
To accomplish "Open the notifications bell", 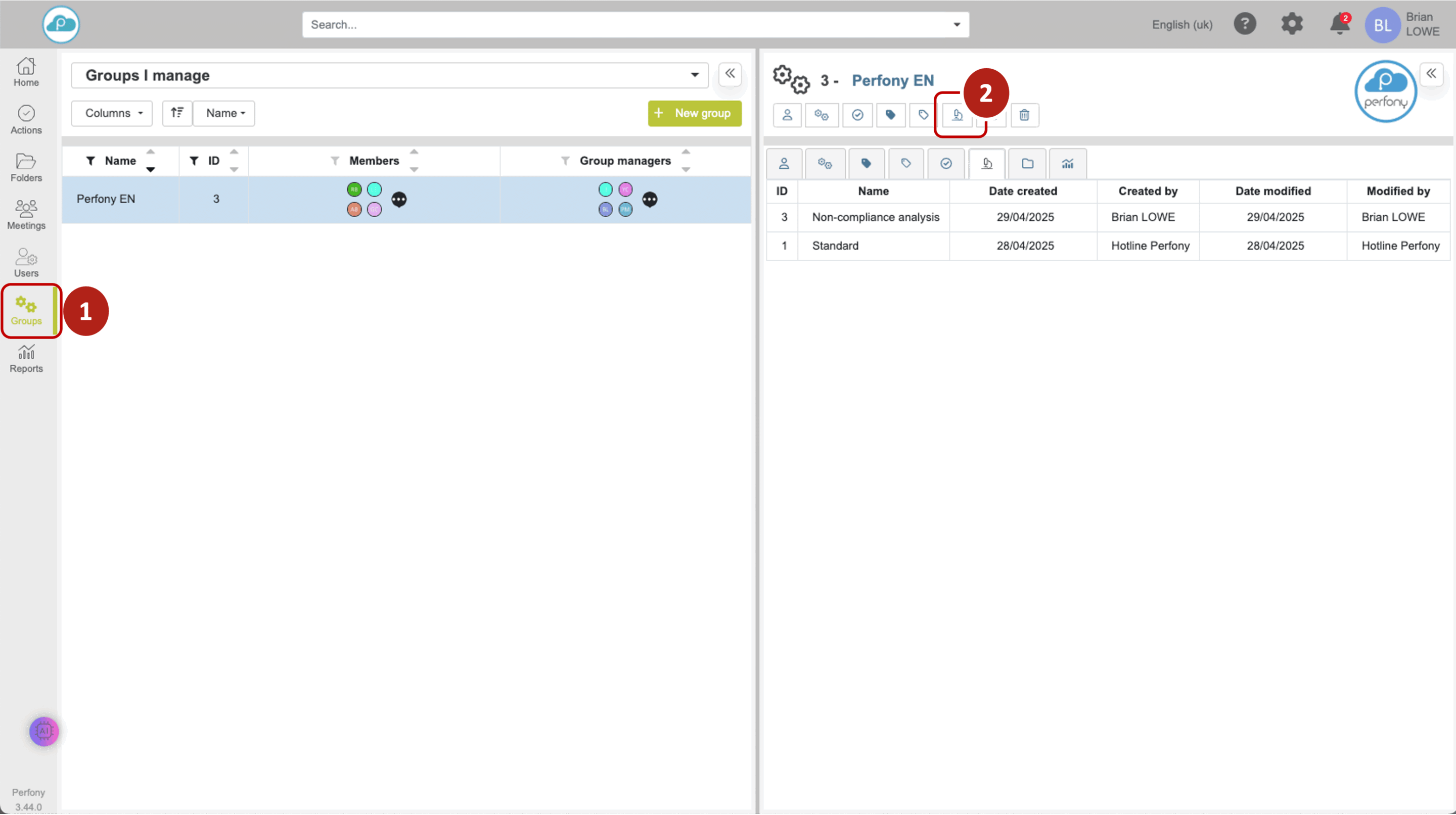I will (x=1339, y=24).
